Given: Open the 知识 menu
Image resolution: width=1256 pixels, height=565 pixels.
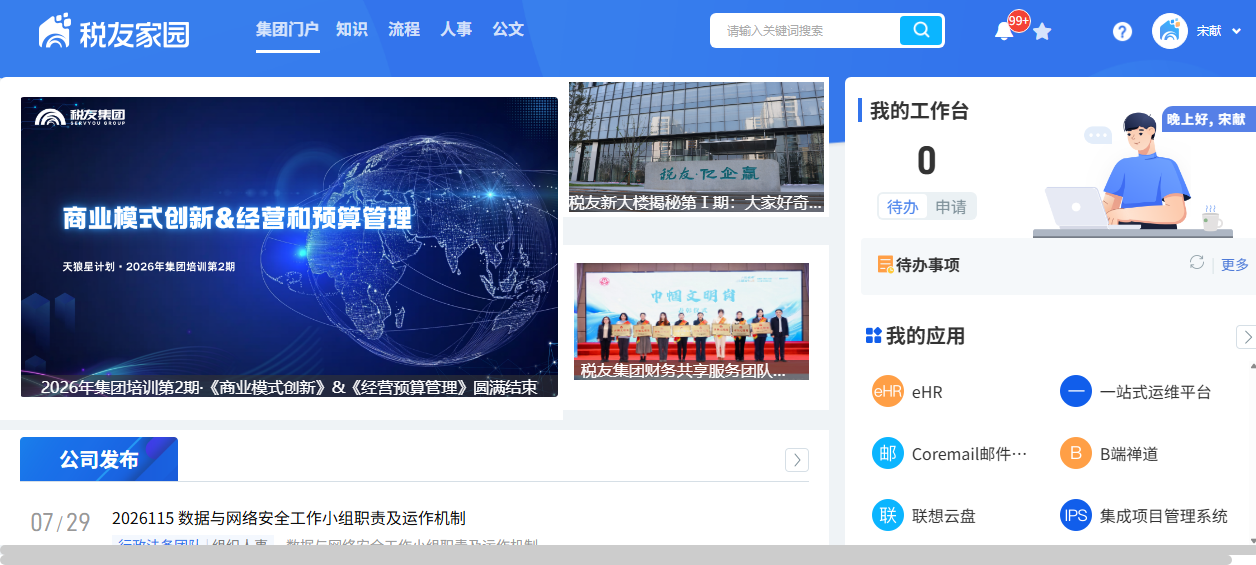Looking at the screenshot, I should pyautogui.click(x=352, y=30).
